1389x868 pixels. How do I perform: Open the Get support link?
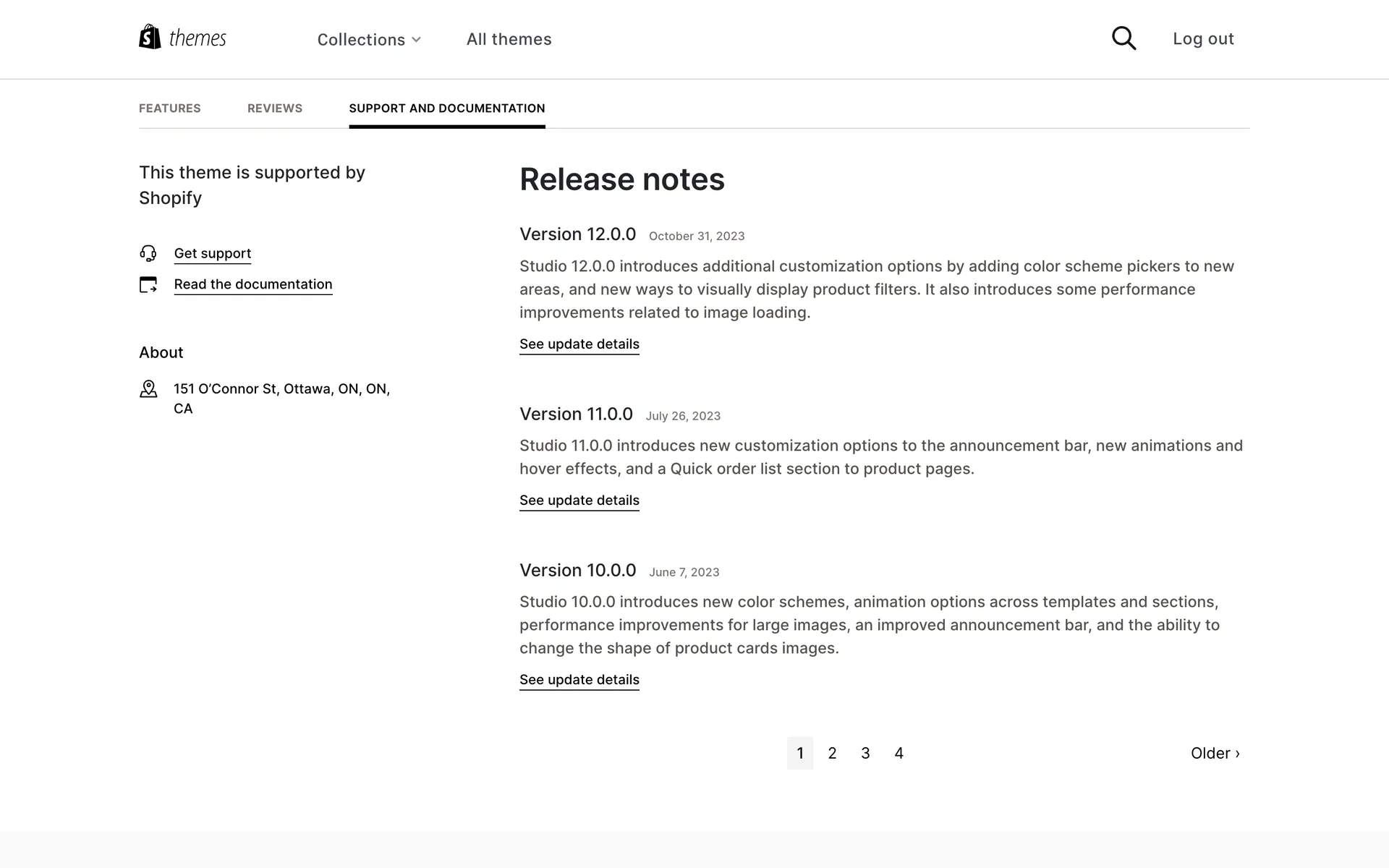tap(213, 253)
